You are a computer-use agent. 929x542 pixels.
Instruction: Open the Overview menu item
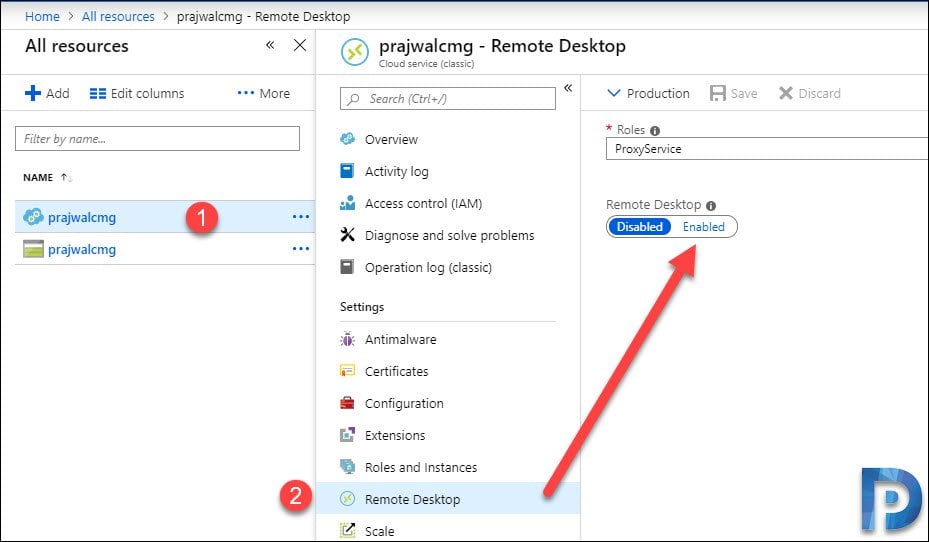pos(391,139)
